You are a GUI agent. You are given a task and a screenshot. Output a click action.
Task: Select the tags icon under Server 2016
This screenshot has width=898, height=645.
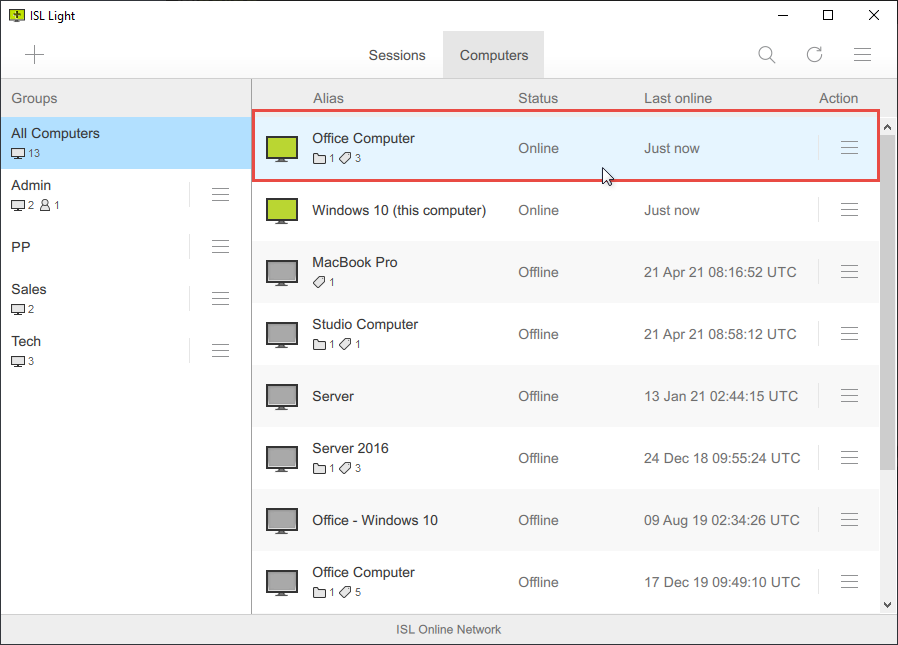click(x=346, y=467)
